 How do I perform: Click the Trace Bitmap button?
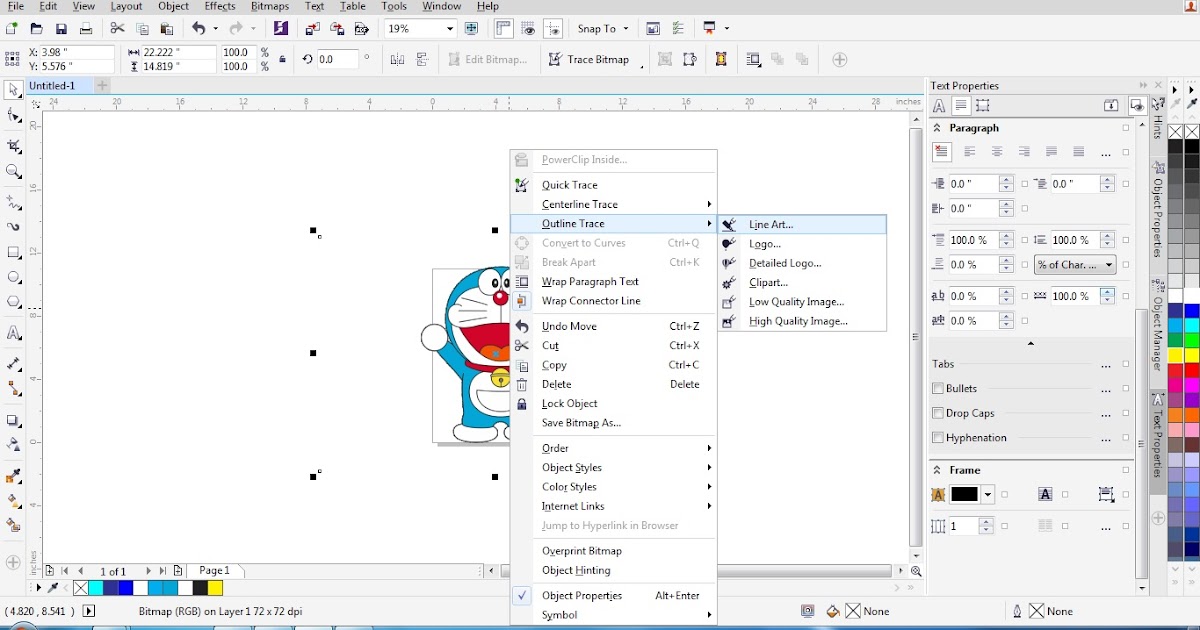tap(589, 60)
